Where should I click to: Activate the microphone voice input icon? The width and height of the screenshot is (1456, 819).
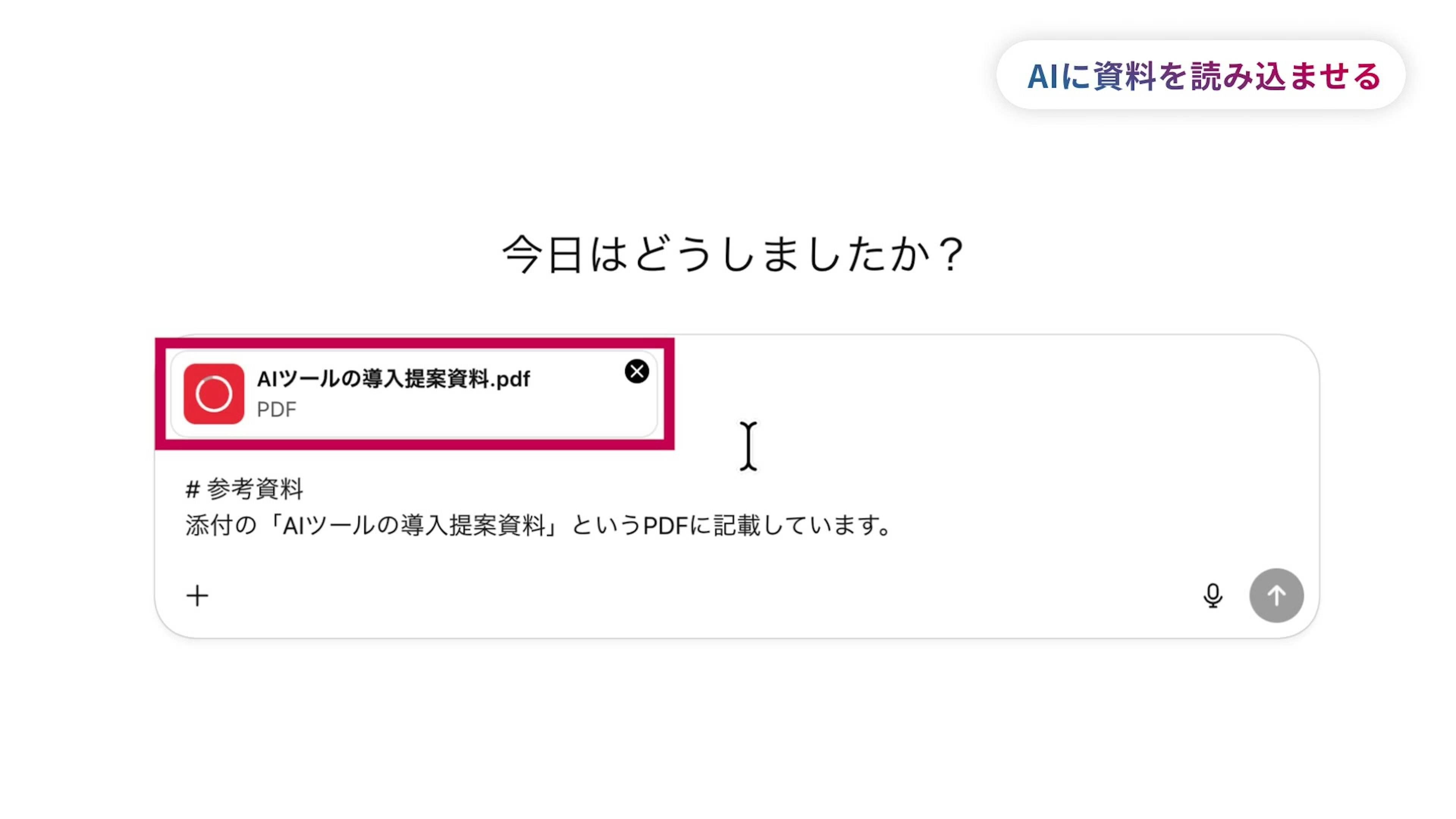tap(1213, 596)
